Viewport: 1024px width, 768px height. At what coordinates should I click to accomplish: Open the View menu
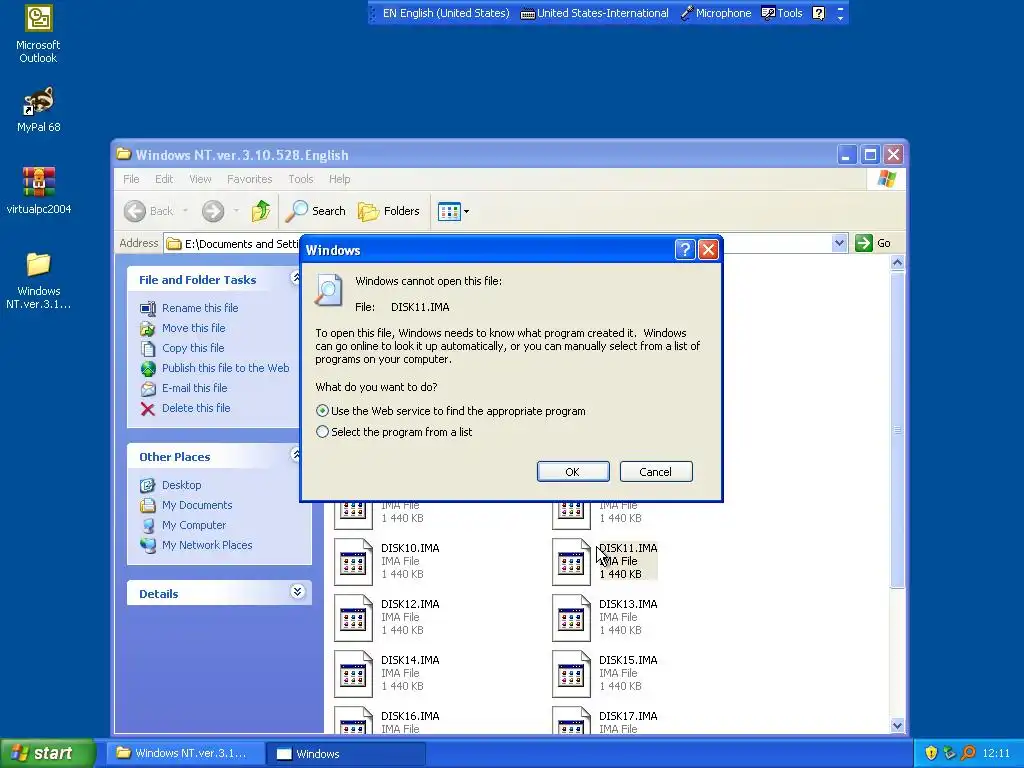coord(200,179)
